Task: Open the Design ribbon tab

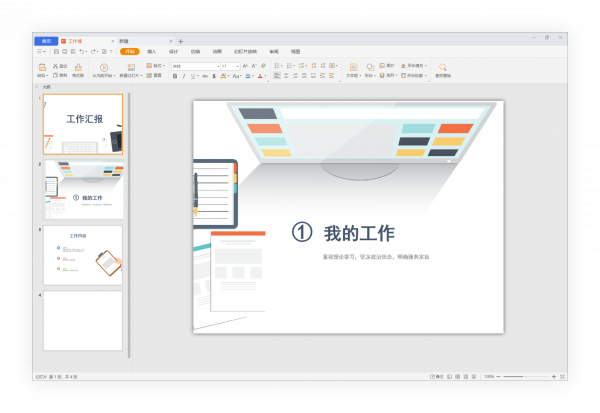Action: coord(173,51)
